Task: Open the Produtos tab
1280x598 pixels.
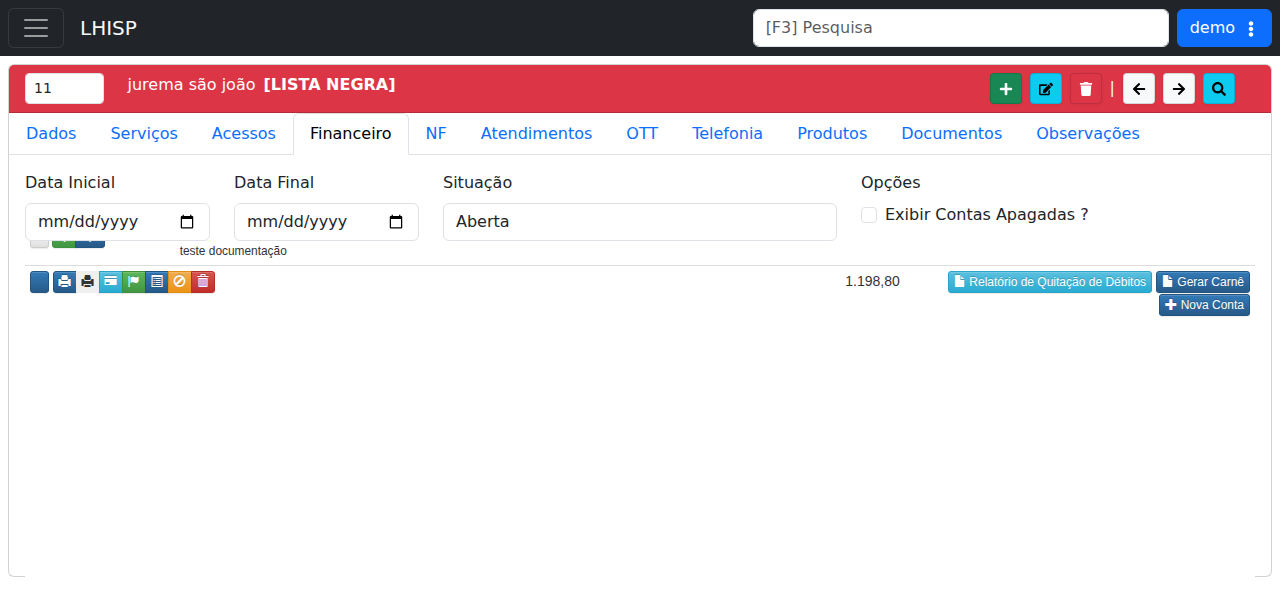Action: 832,134
